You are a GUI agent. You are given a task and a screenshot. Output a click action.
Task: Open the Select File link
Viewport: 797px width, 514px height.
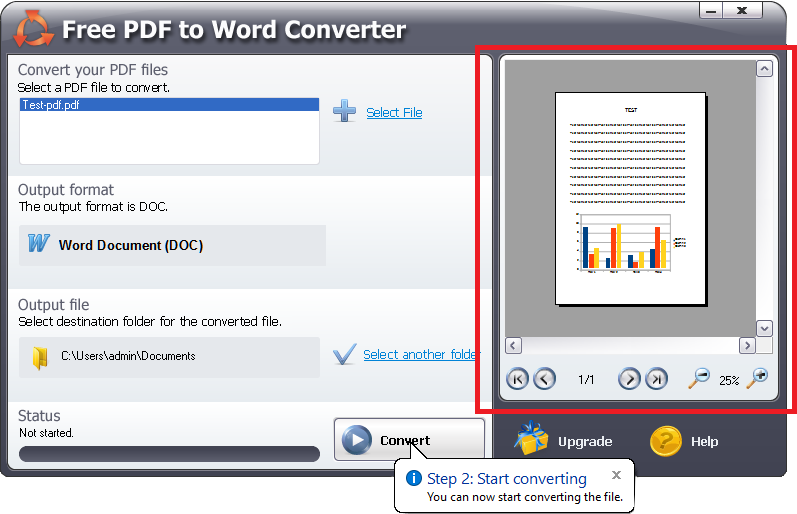[394, 112]
